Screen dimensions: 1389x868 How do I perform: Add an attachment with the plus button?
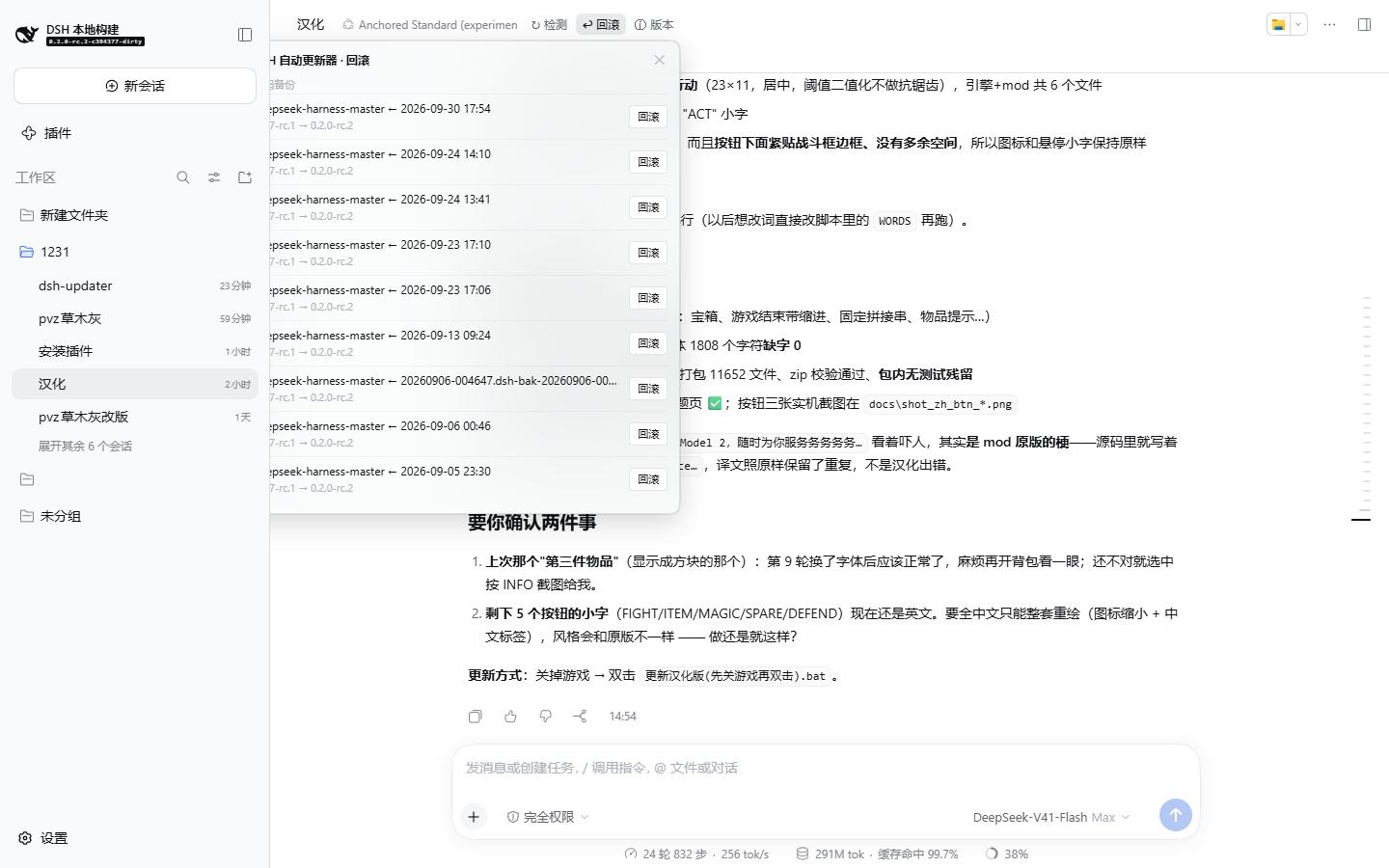[x=474, y=817]
